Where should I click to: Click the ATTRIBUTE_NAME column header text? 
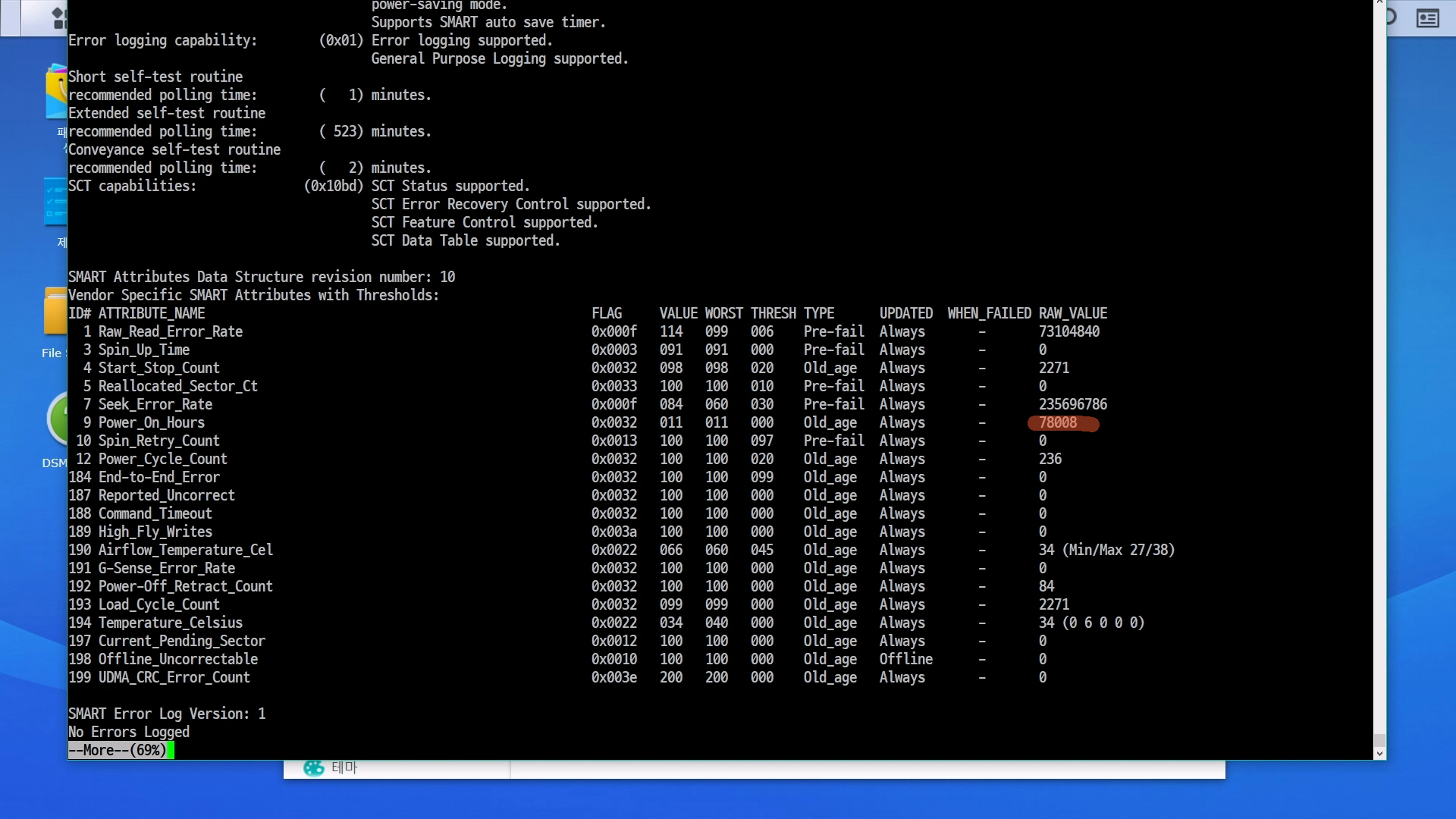click(152, 313)
